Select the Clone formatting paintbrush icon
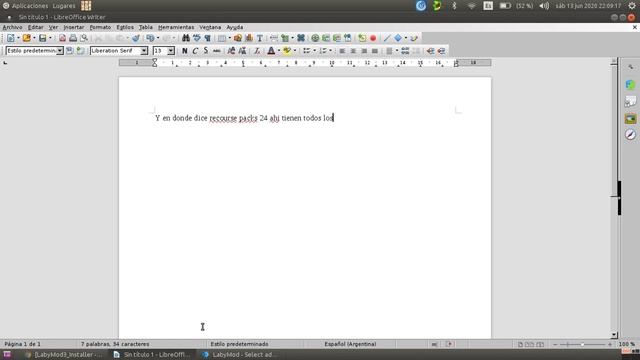Screen dimensions: 640x360 (x=136, y=38)
